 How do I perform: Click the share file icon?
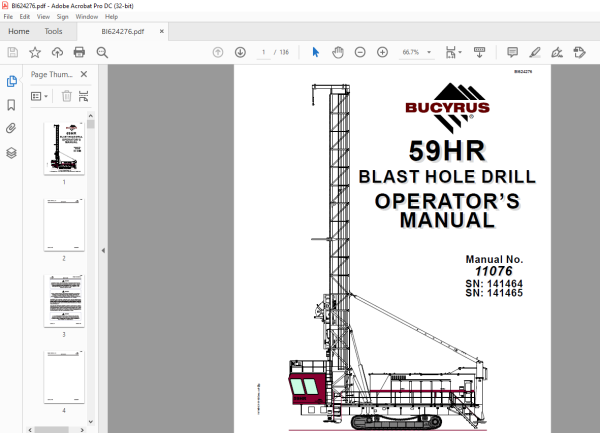pos(579,52)
